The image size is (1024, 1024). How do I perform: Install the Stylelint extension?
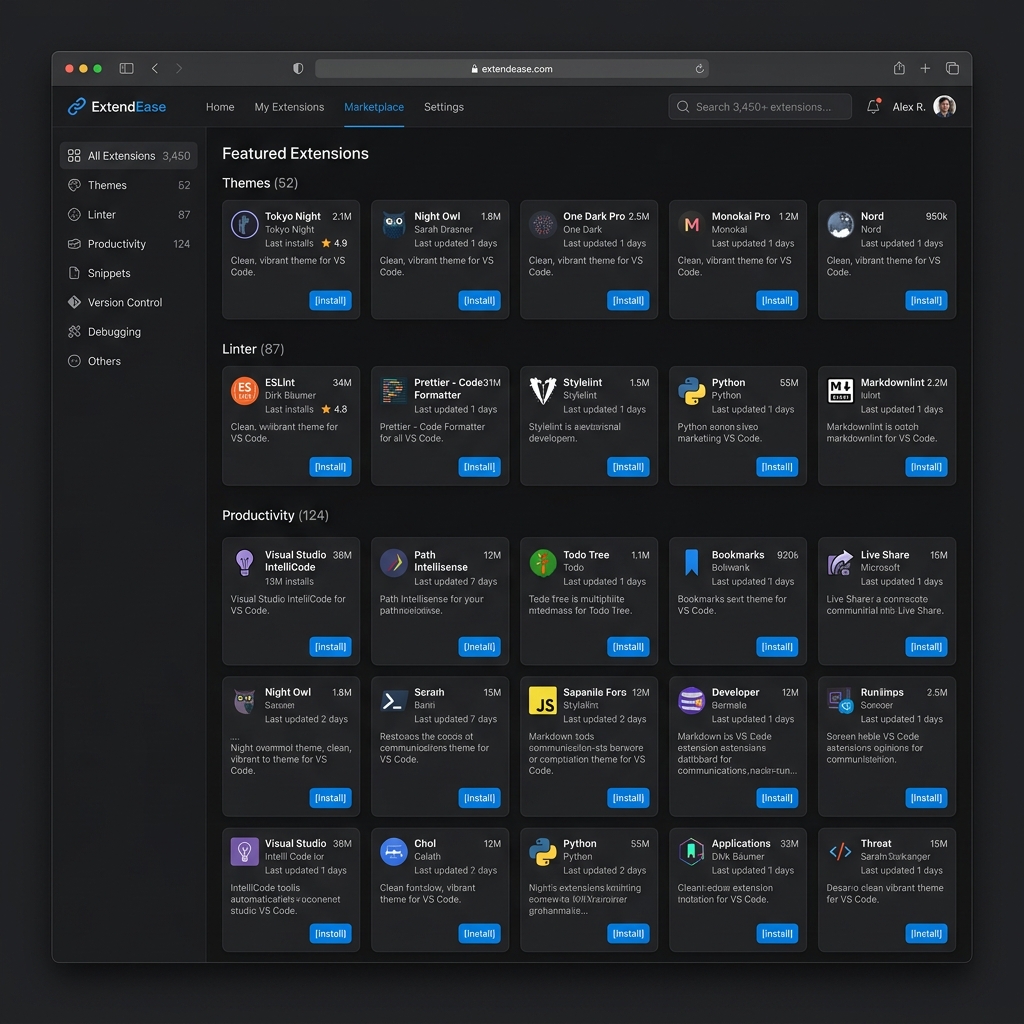pos(628,467)
